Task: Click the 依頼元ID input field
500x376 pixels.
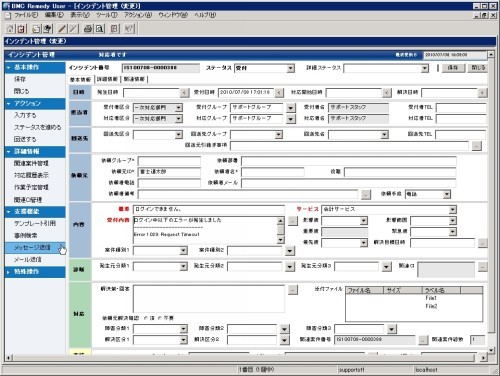Action: [x=169, y=172]
